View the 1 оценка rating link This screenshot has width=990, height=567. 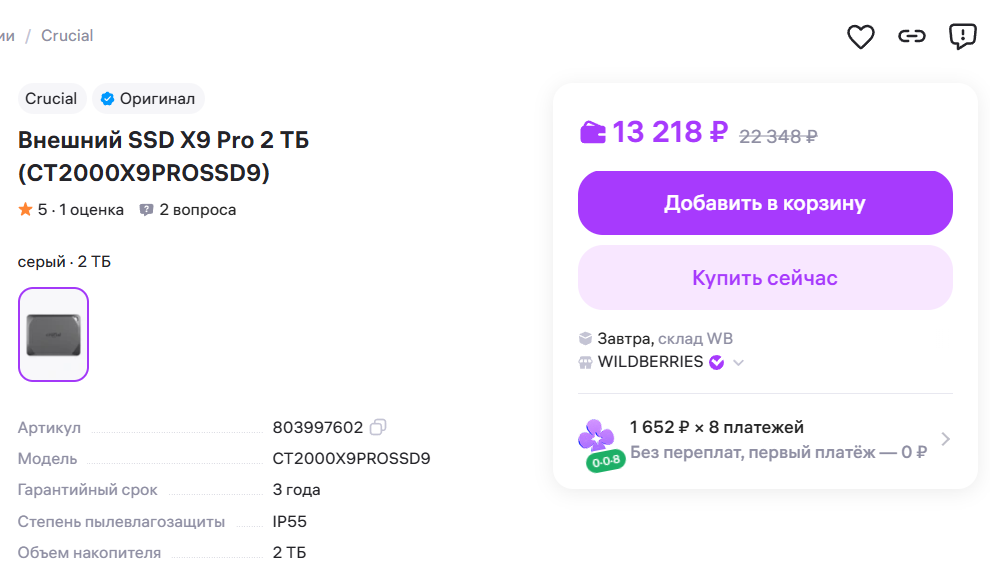point(91,210)
